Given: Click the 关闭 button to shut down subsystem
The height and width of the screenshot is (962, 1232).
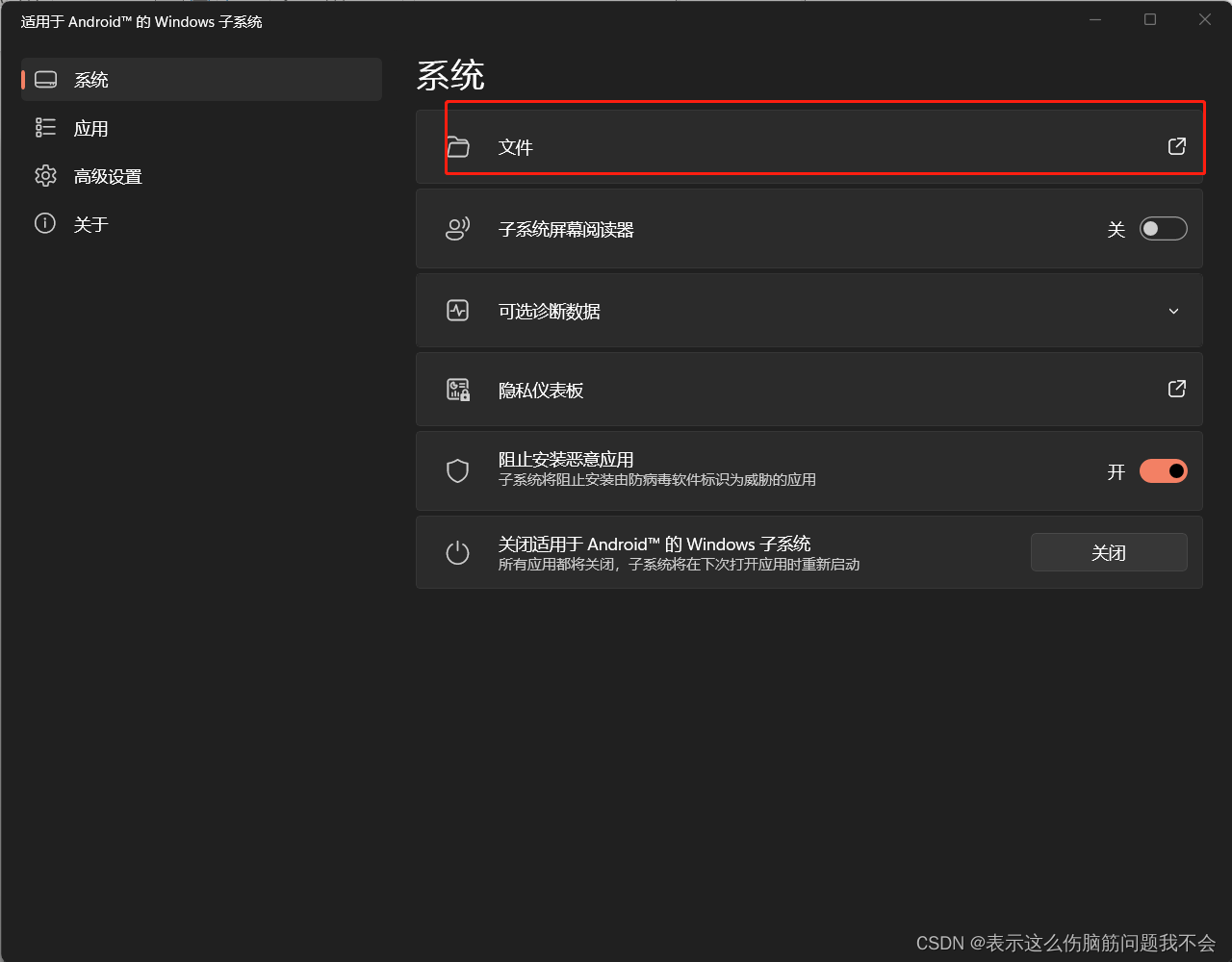Looking at the screenshot, I should 1109,552.
